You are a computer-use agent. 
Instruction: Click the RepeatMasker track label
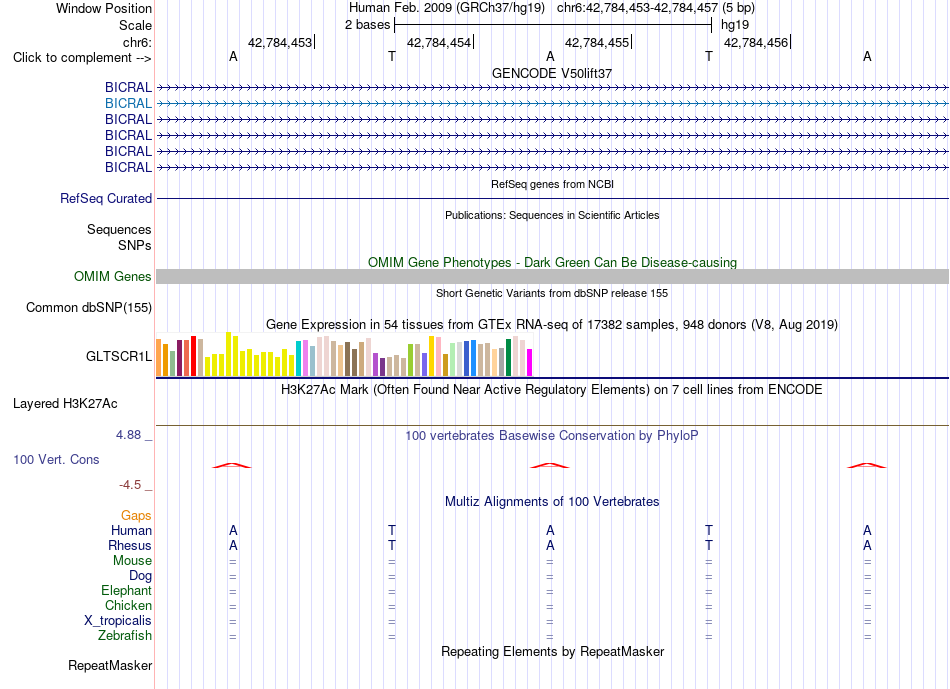pos(110,665)
